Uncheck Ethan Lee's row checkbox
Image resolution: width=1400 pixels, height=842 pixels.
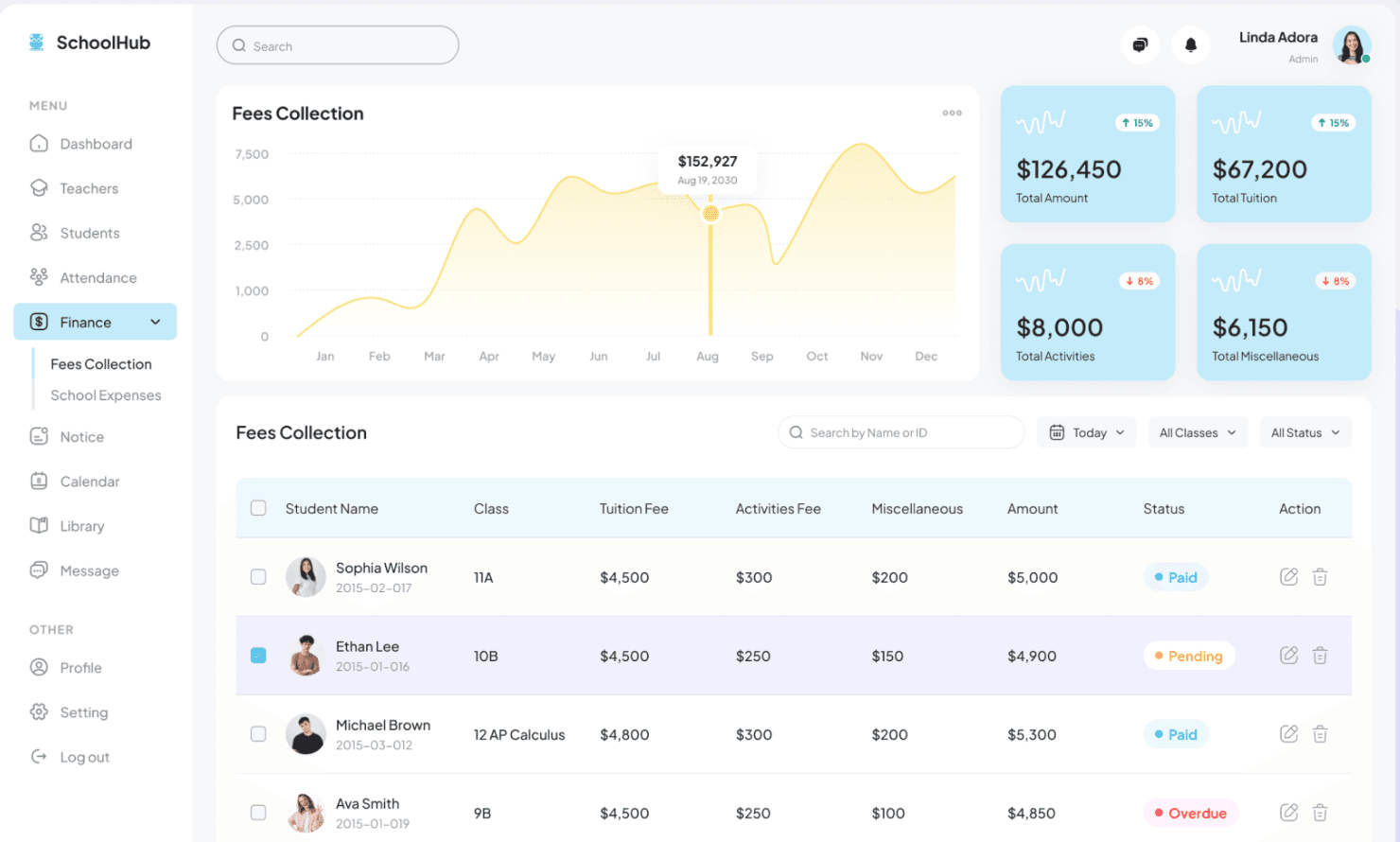point(258,655)
